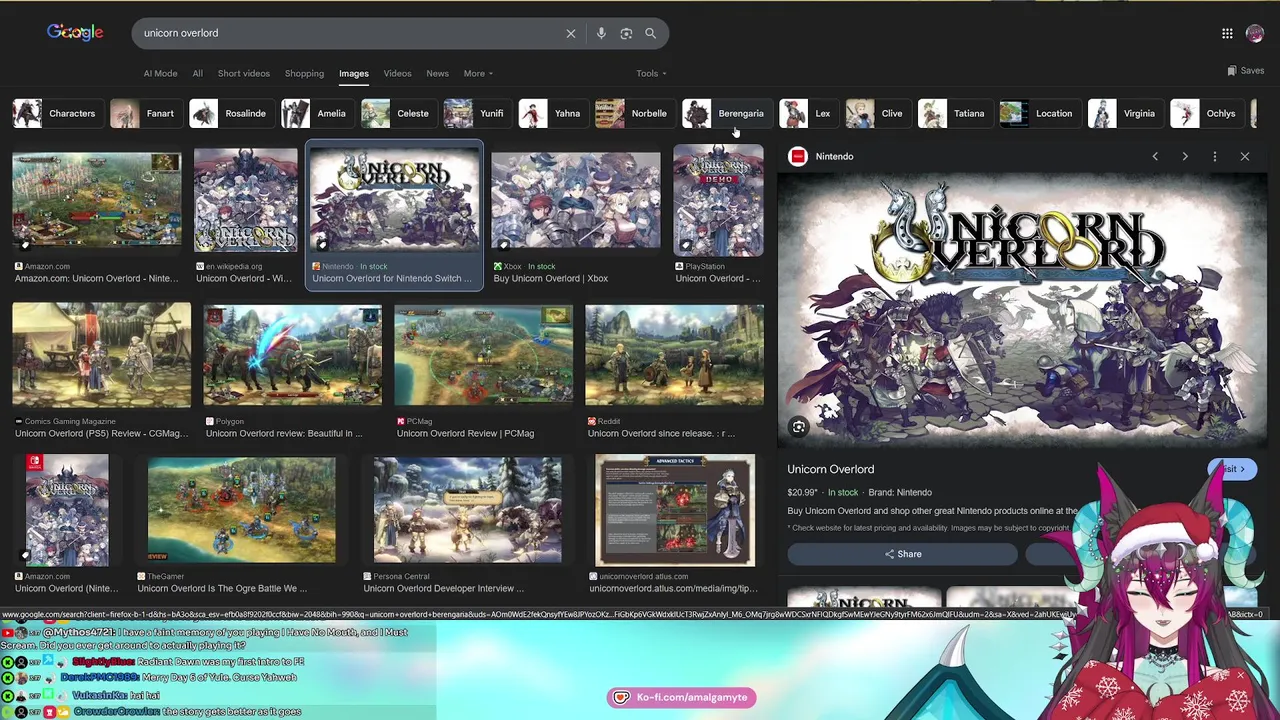Switch to the Videos tab
1280x720 pixels.
[x=397, y=73]
